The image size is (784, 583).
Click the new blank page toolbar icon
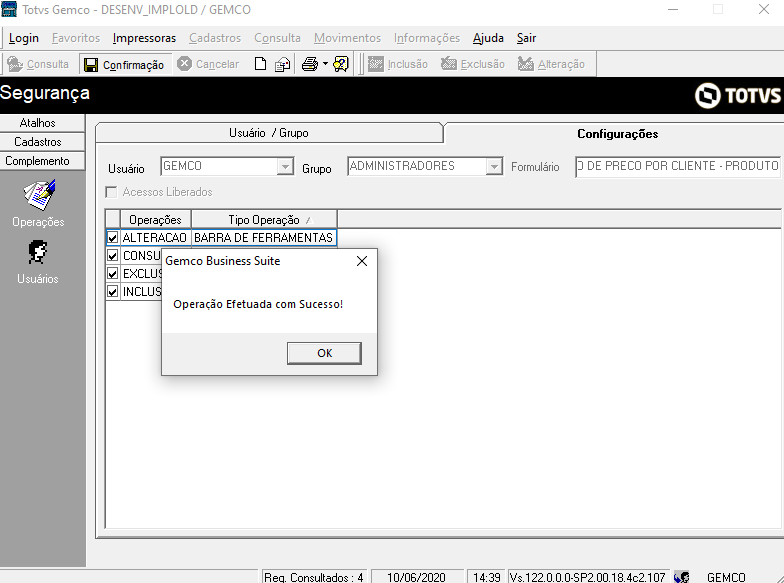click(x=260, y=64)
